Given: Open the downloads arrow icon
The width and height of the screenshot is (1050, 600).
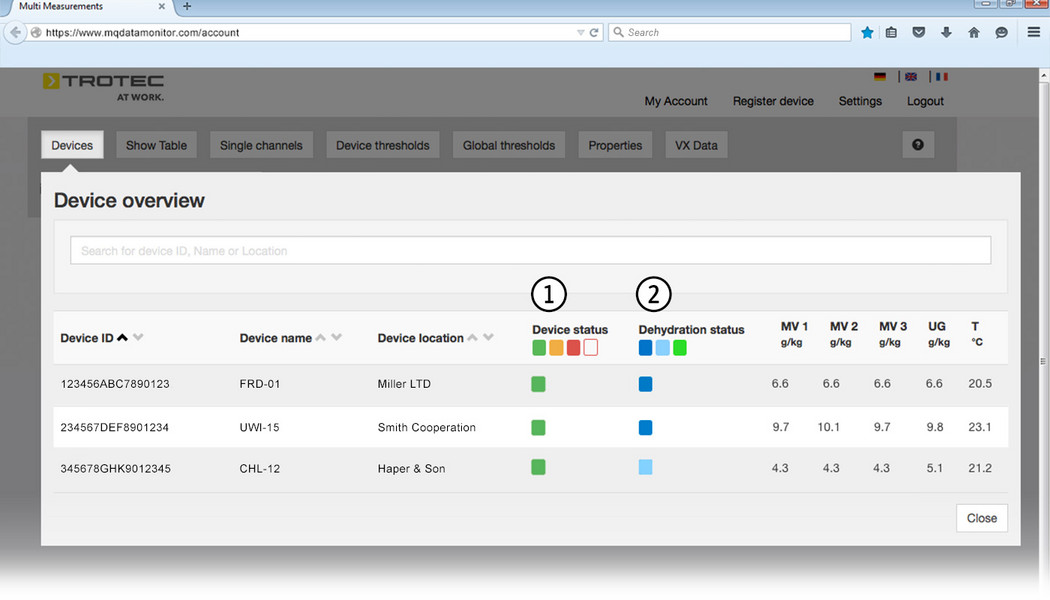Looking at the screenshot, I should (946, 32).
